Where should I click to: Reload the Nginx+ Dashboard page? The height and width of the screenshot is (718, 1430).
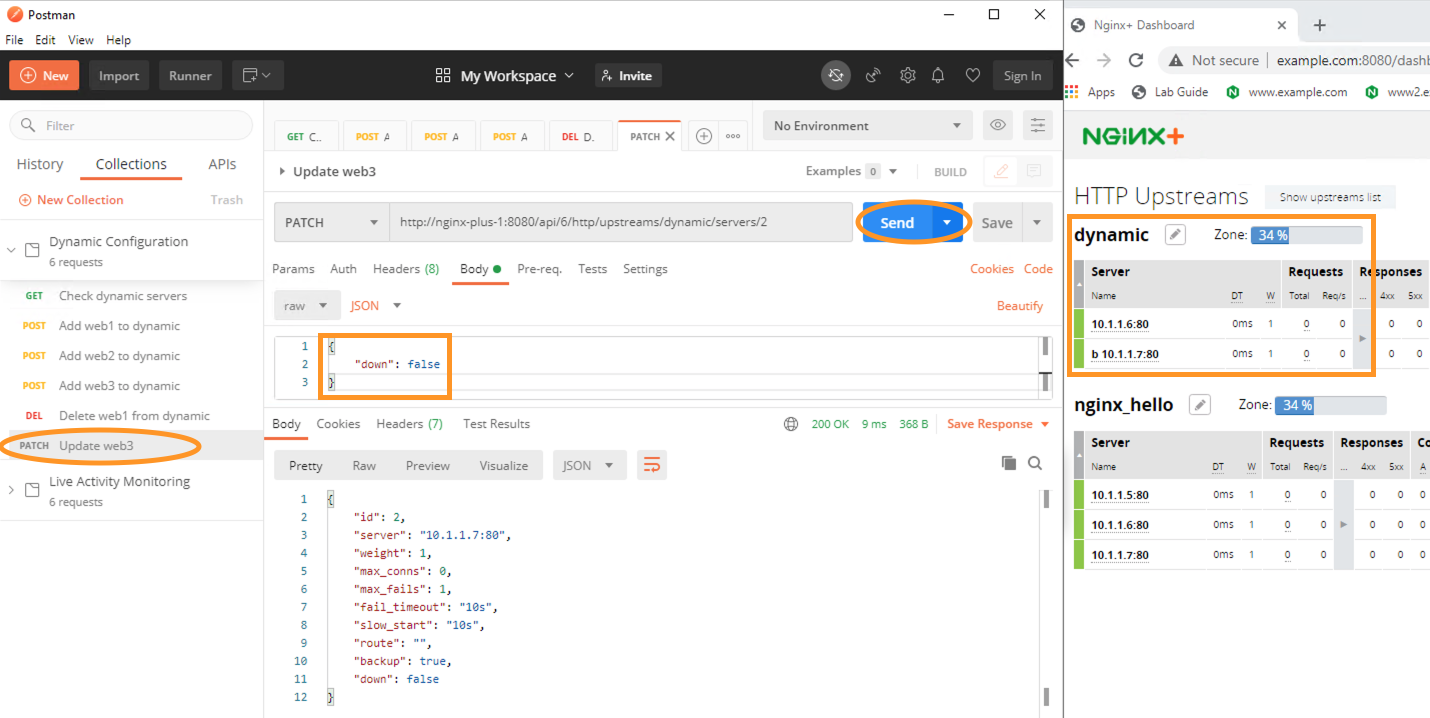(1136, 60)
